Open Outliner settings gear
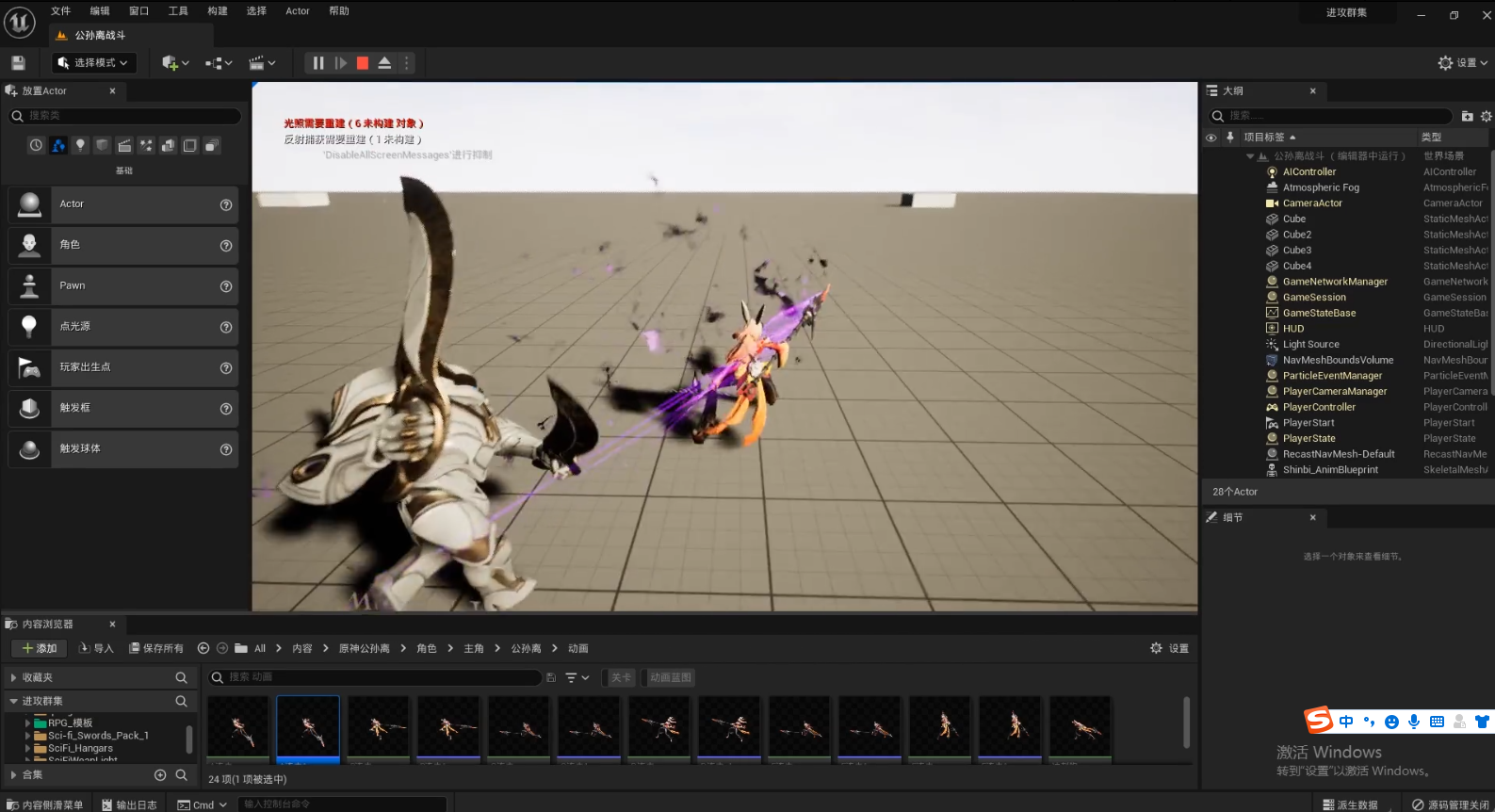 [1486, 116]
